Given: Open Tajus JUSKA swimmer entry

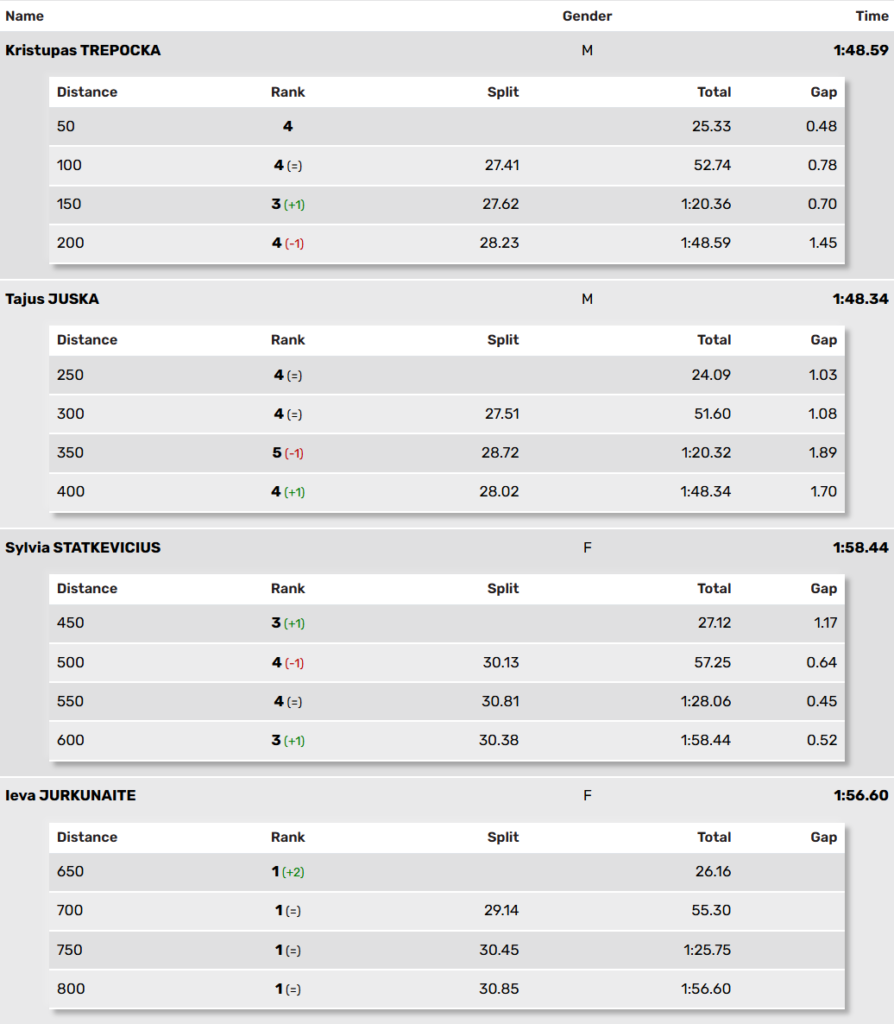Looking at the screenshot, I should point(447,299).
